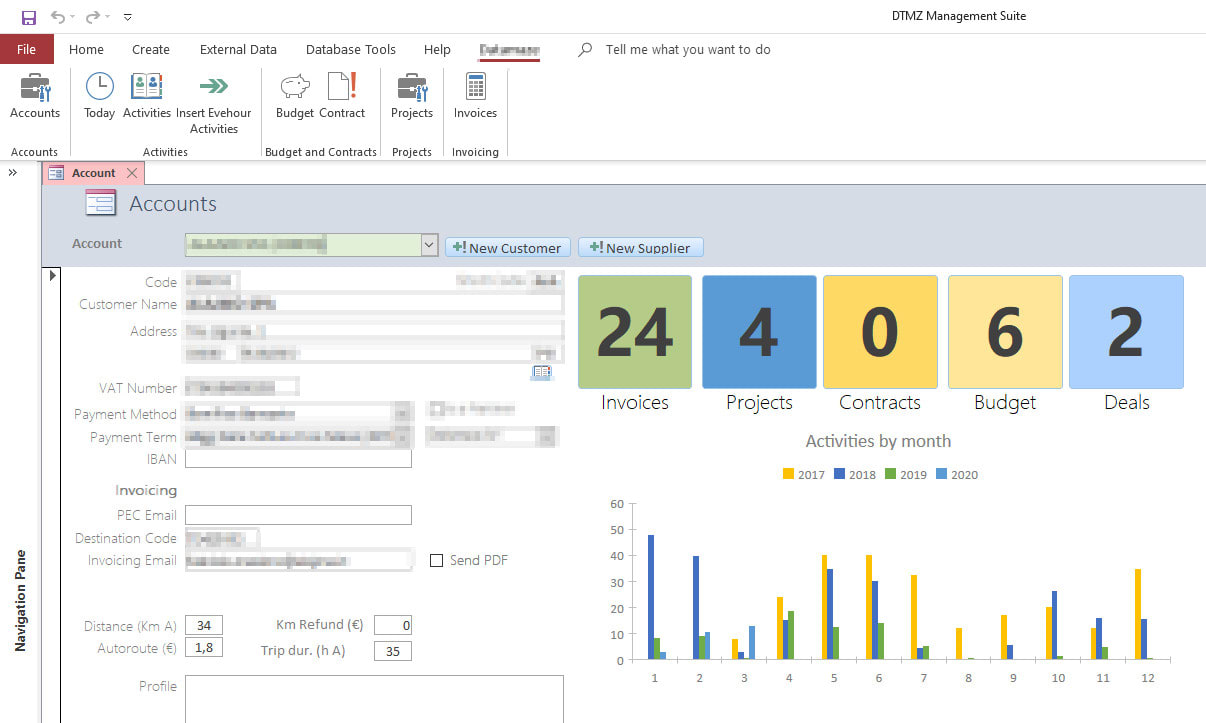Screen dimensions: 1206x723
Task: Open the Projects toolbox icon
Action: [x=412, y=87]
